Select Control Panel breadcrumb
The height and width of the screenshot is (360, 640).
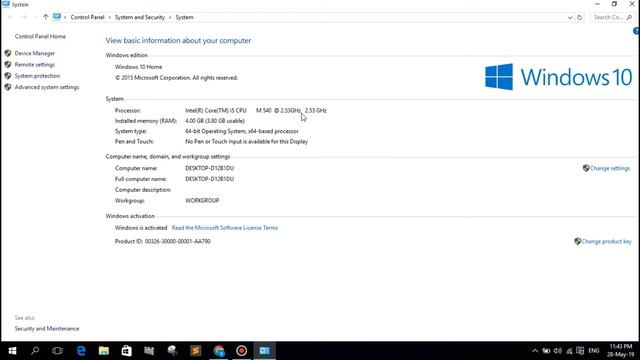pyautogui.click(x=87, y=17)
